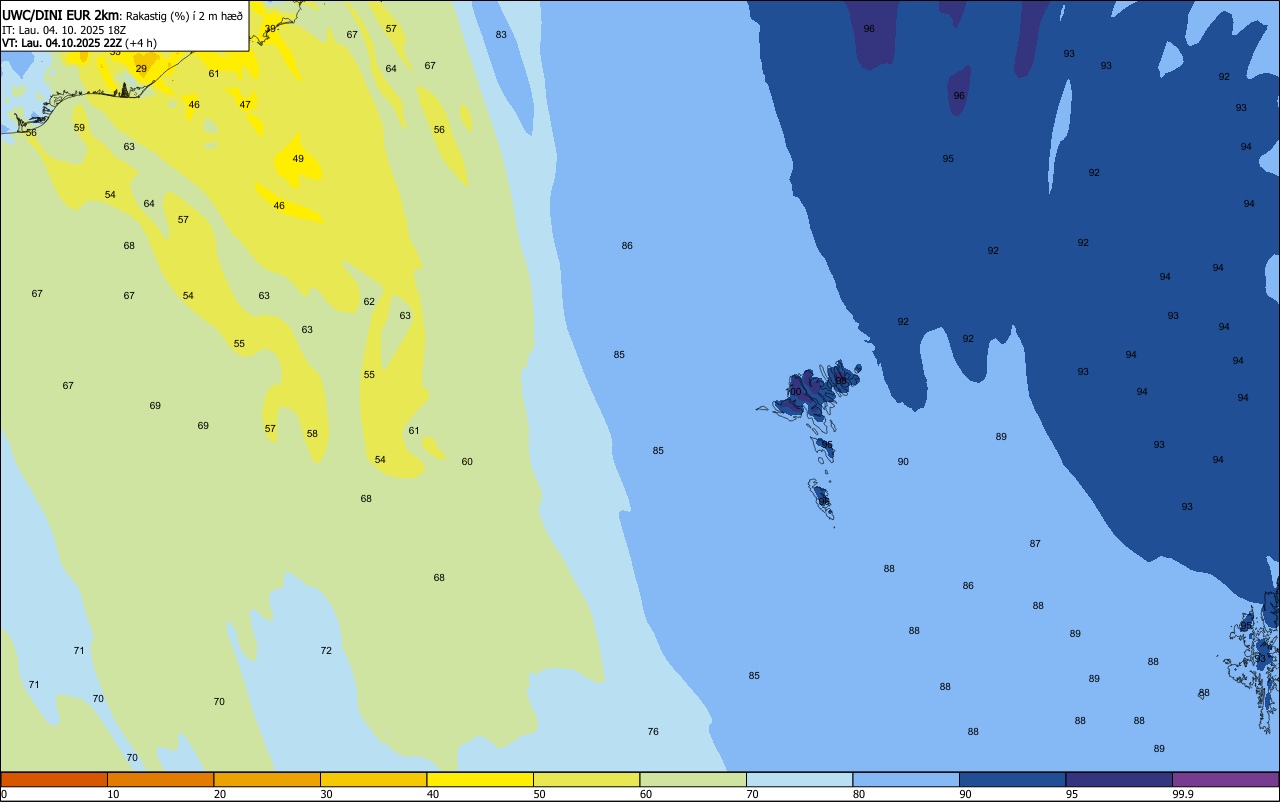Click the legend tick label '10'
Screen dimensions: 1280x802
pos(113,794)
